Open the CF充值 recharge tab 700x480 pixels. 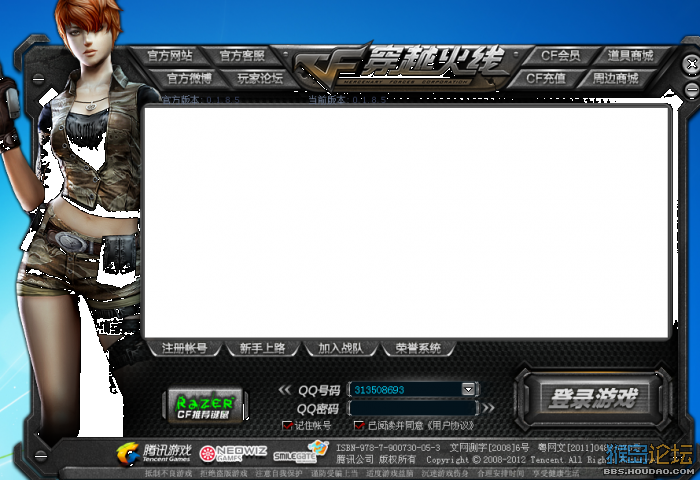tap(546, 79)
